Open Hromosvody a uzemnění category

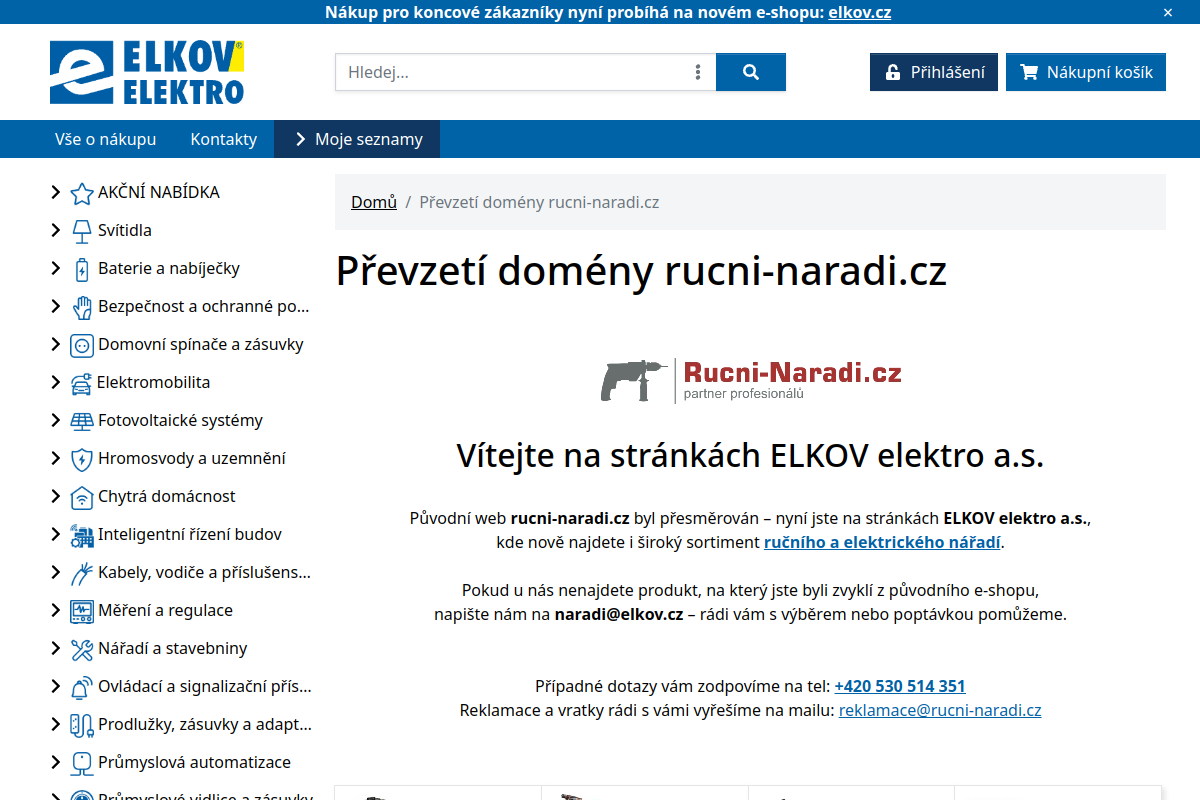(192, 458)
